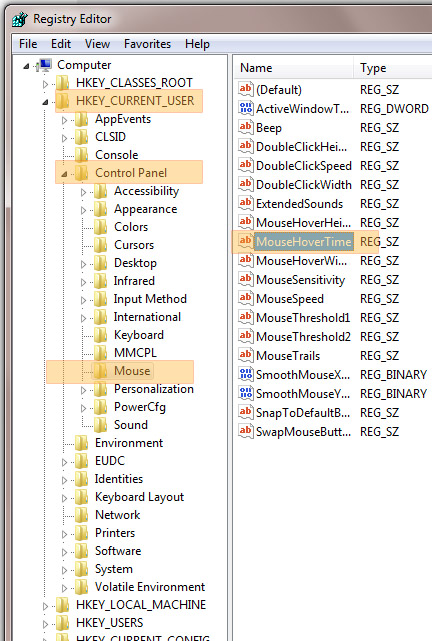Select the Keyboard key in tree
432x641 pixels.
click(x=139, y=335)
